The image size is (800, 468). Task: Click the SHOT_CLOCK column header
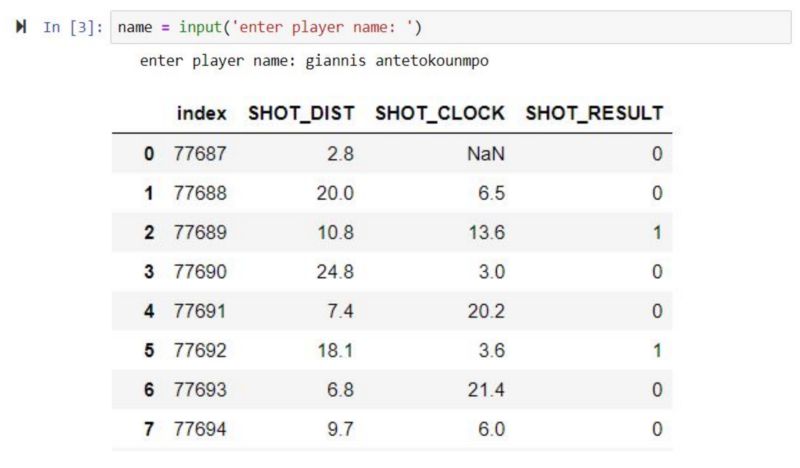click(x=440, y=114)
